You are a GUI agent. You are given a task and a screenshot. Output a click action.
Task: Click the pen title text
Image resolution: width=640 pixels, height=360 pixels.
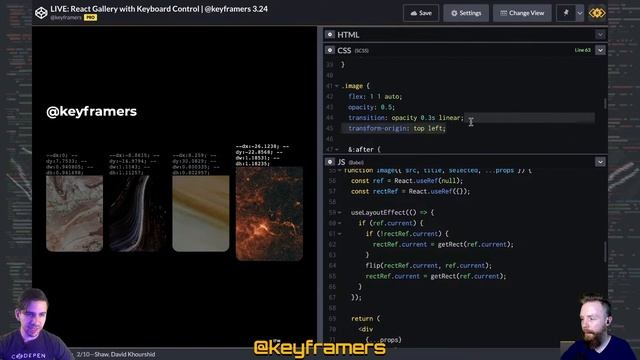pos(159,9)
